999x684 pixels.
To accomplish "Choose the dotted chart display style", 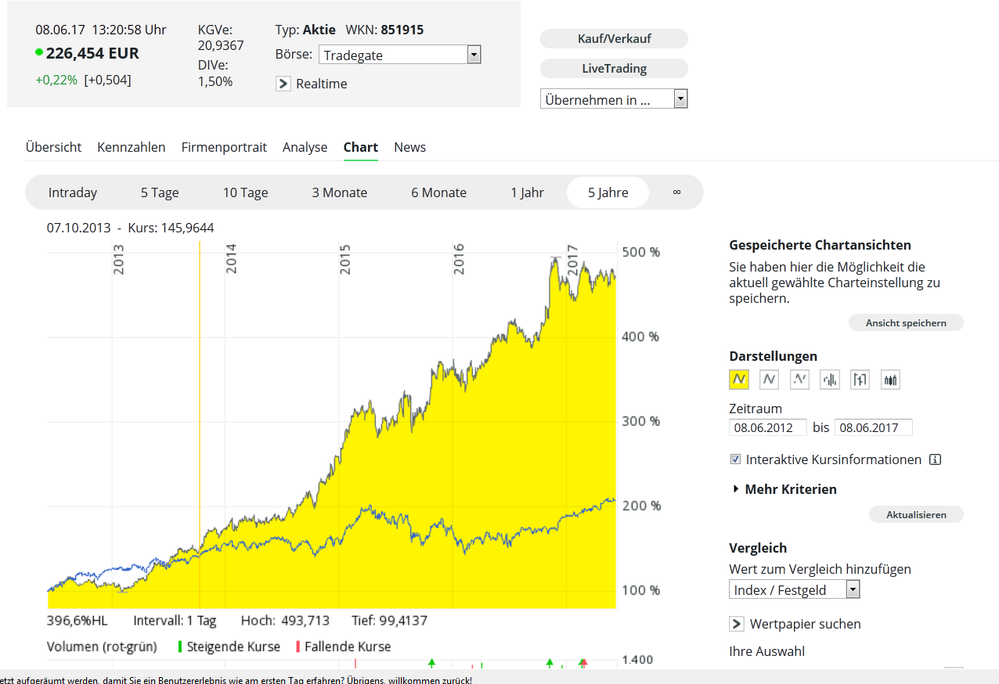I will 799,379.
